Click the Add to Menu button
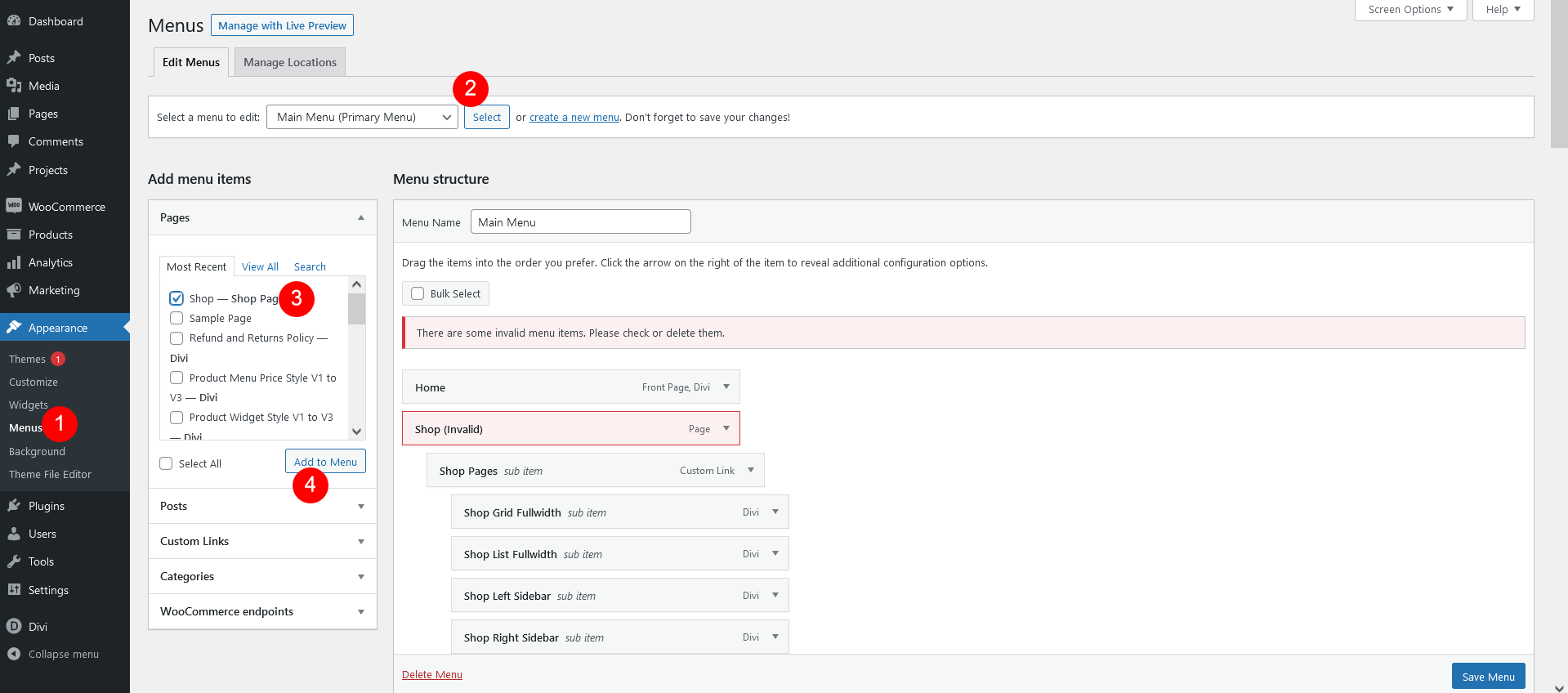Screen dimensions: 1568x693 325,462
